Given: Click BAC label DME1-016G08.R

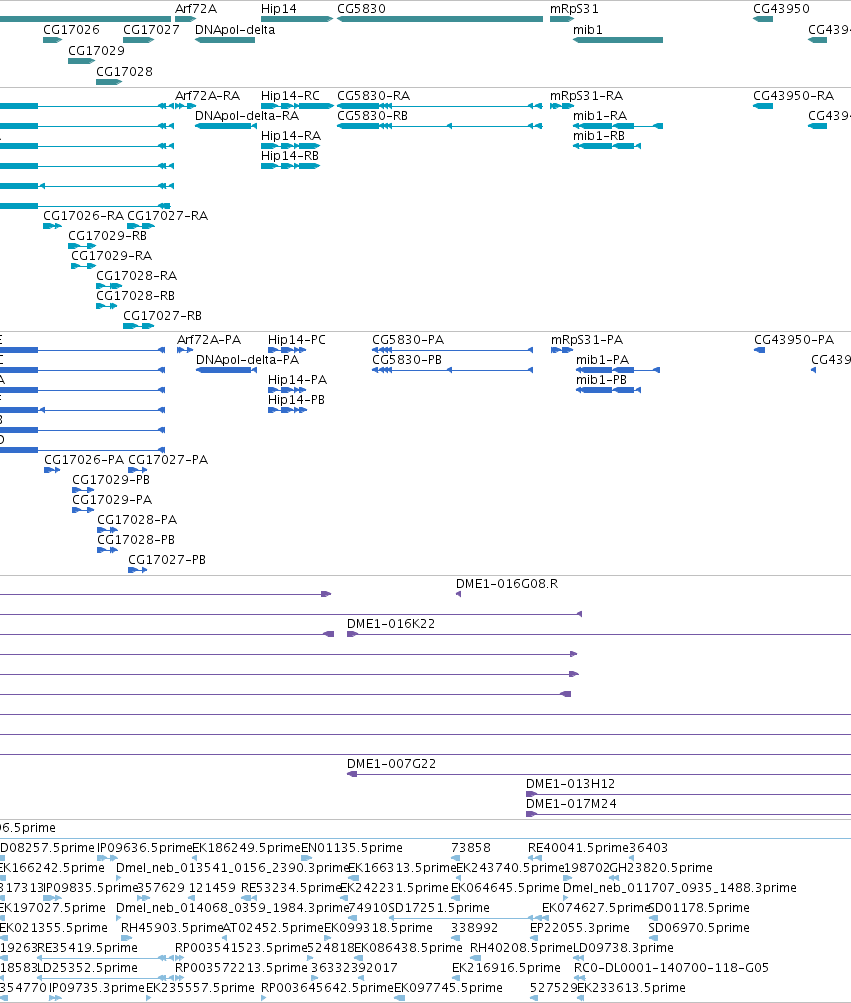Looking at the screenshot, I should pos(507,583).
